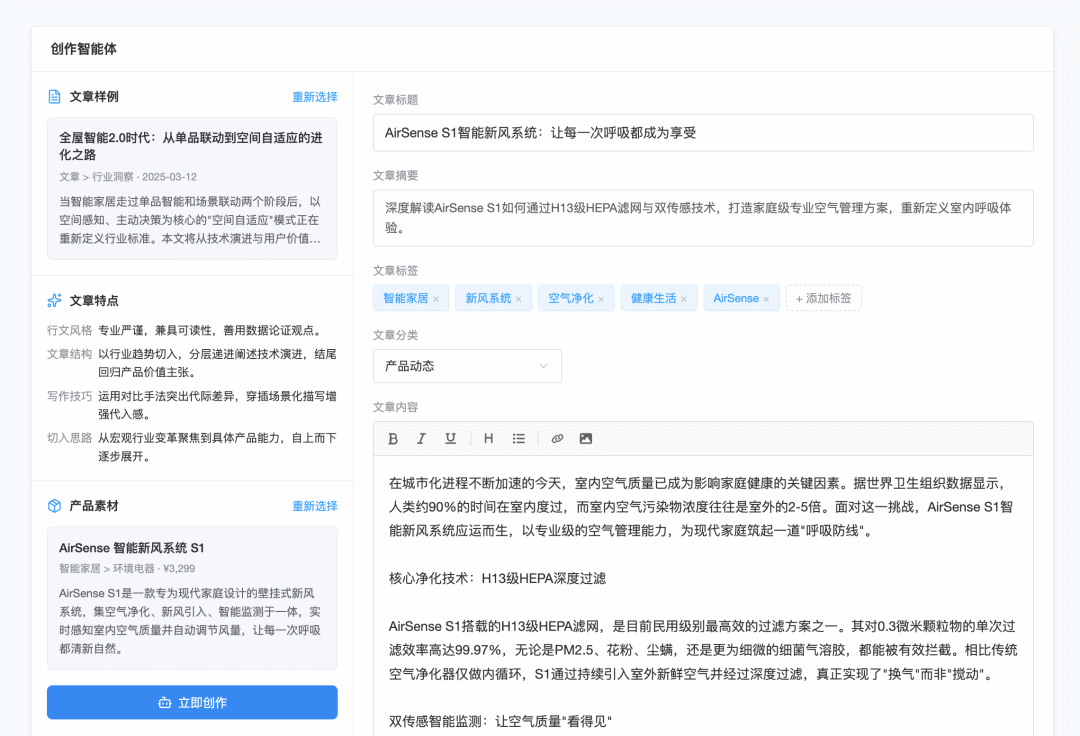Insert a hyperlink via link icon
This screenshot has width=1080, height=736.
coord(557,439)
